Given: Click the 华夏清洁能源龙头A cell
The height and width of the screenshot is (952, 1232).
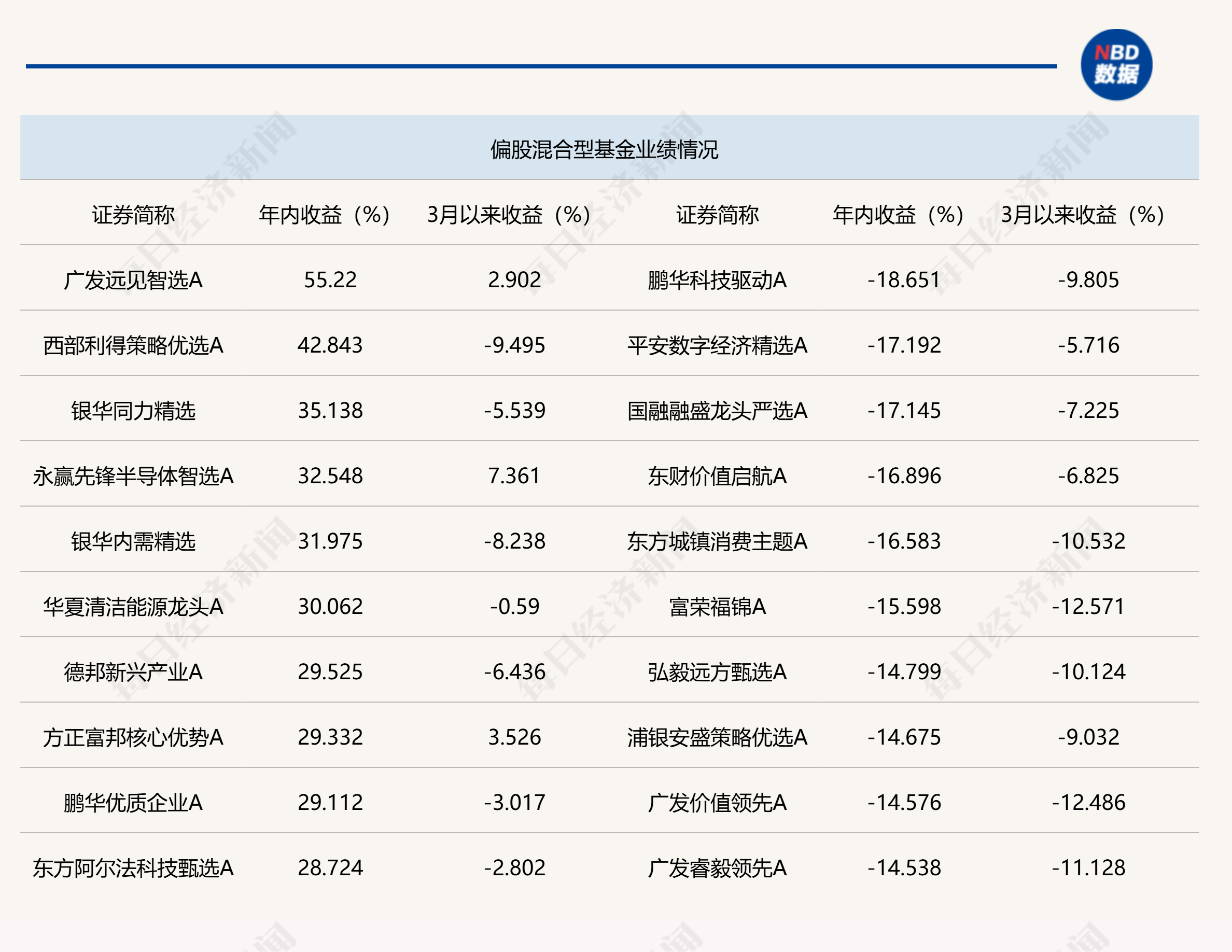Looking at the screenshot, I should point(133,607).
